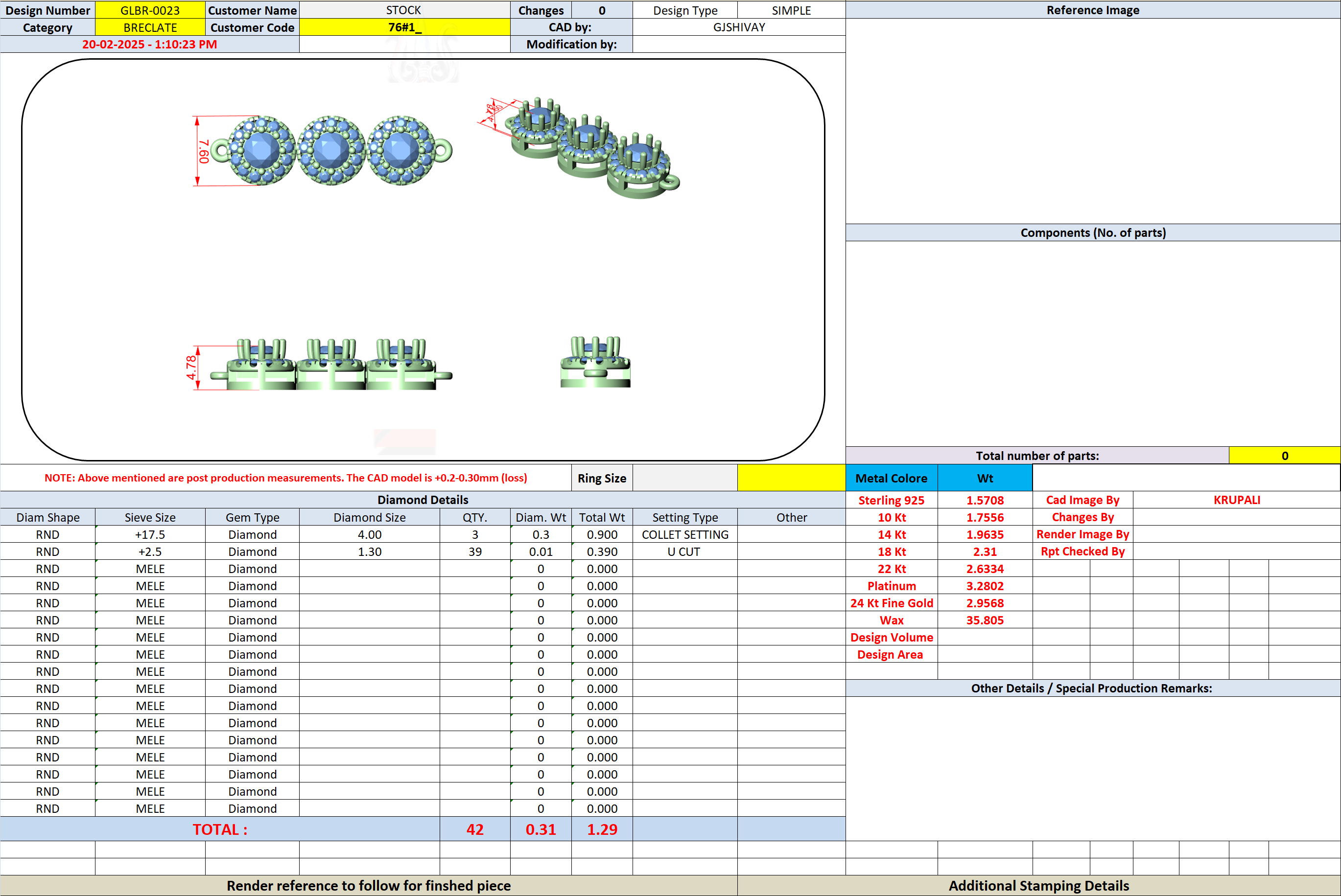Select the KRUPALI Cad Image By cell

(x=1236, y=500)
